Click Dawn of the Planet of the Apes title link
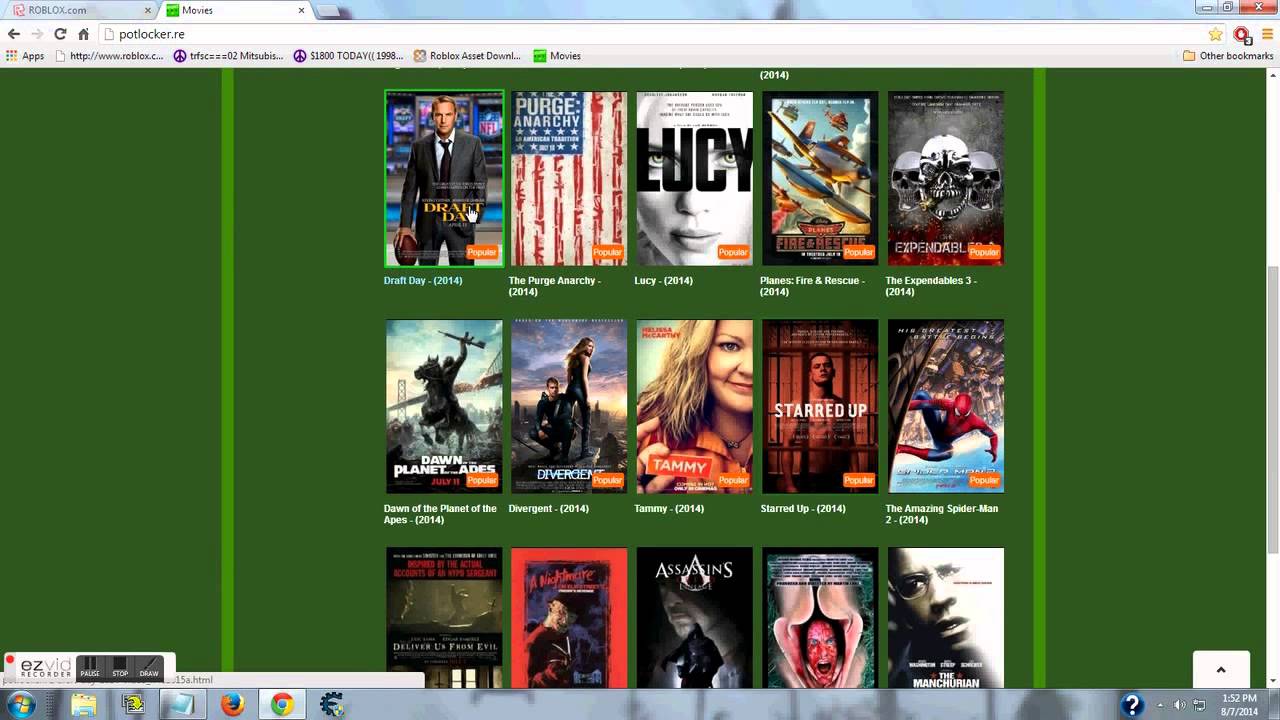This screenshot has height=720, width=1280. point(440,514)
